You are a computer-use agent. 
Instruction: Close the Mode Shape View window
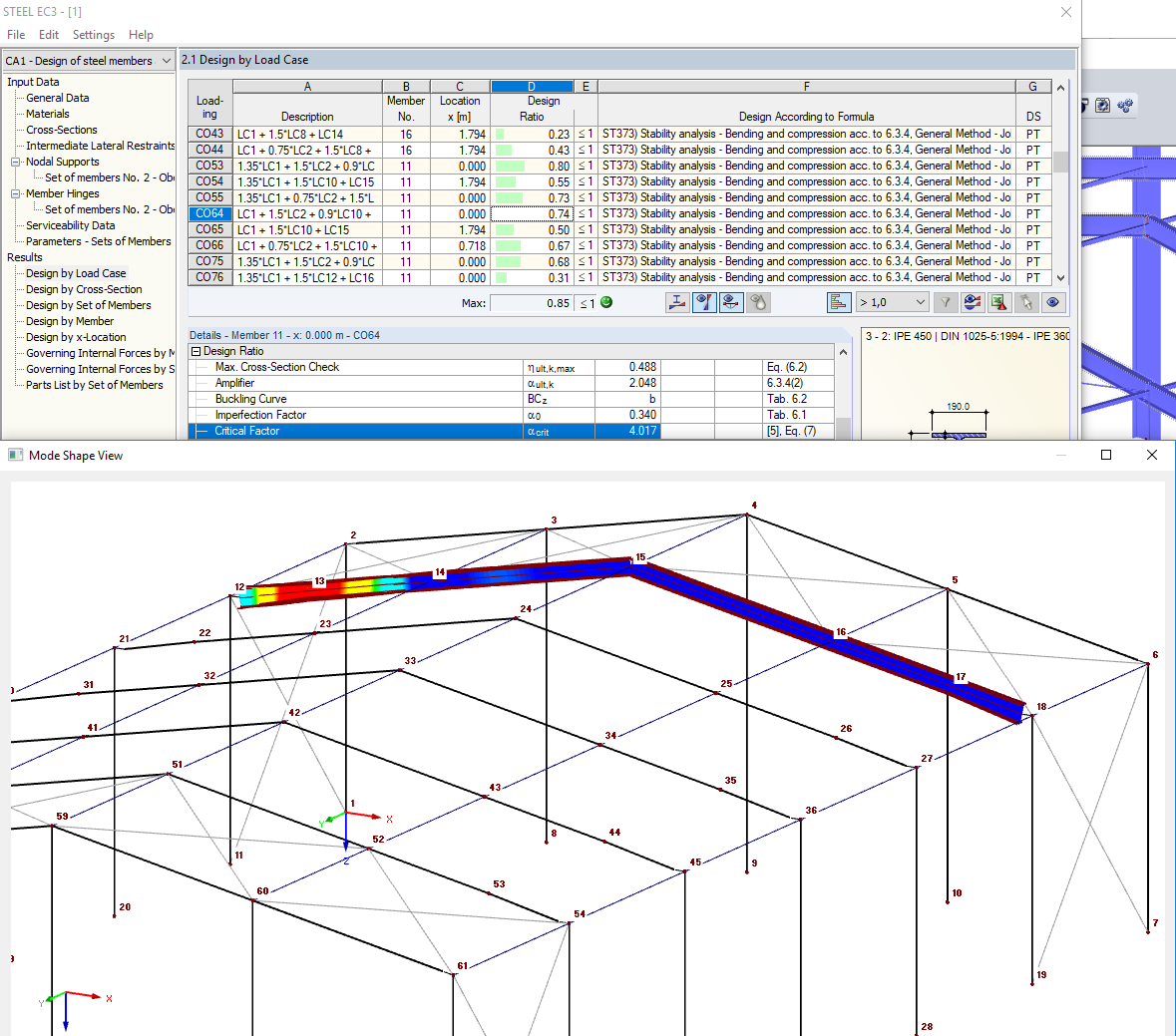[x=1152, y=455]
